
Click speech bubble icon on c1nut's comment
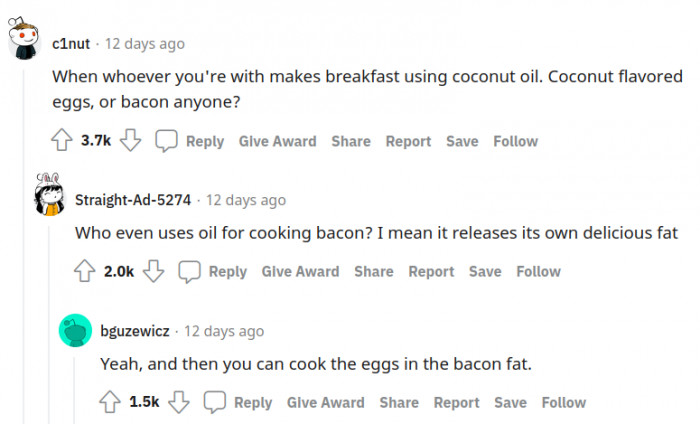click(166, 141)
